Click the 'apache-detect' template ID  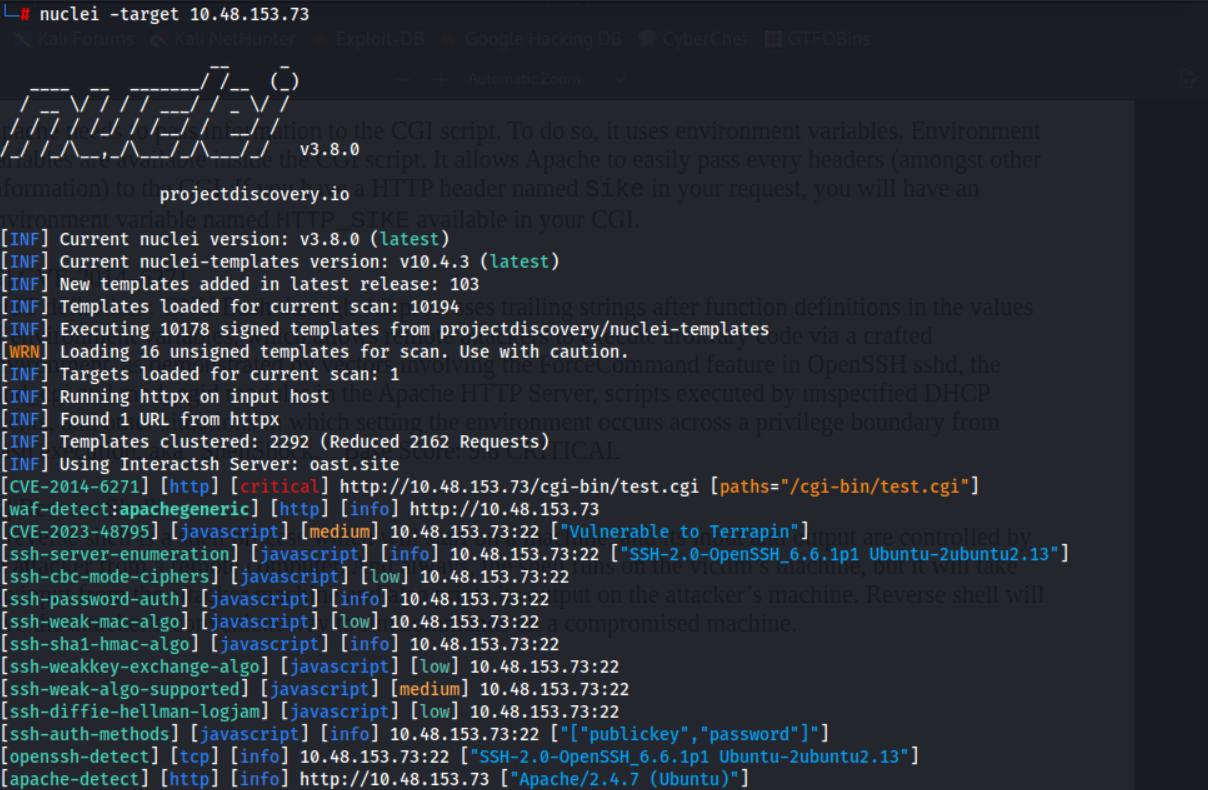click(x=75, y=779)
